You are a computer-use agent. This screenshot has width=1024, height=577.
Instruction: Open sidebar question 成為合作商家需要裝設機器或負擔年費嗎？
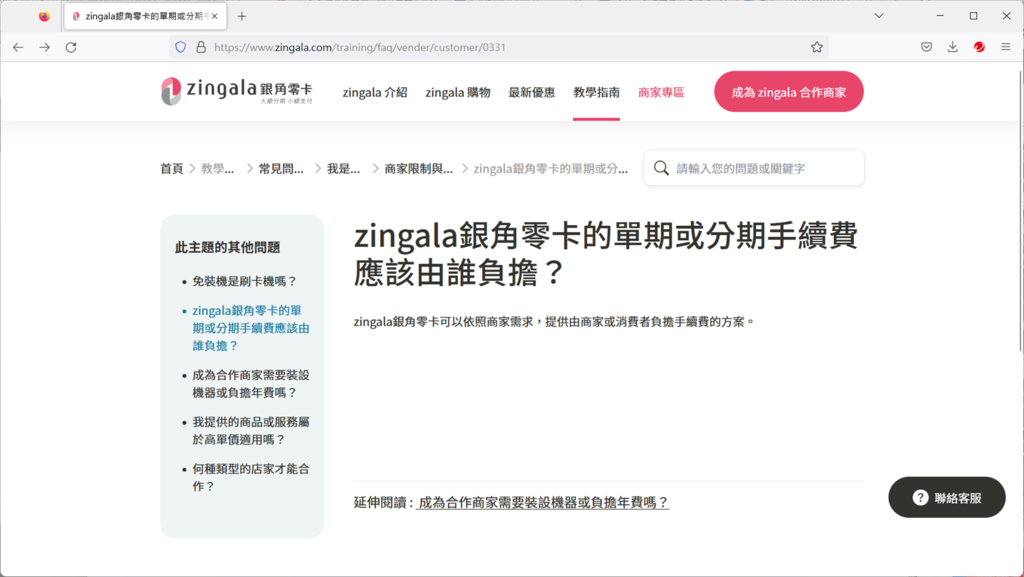251,384
